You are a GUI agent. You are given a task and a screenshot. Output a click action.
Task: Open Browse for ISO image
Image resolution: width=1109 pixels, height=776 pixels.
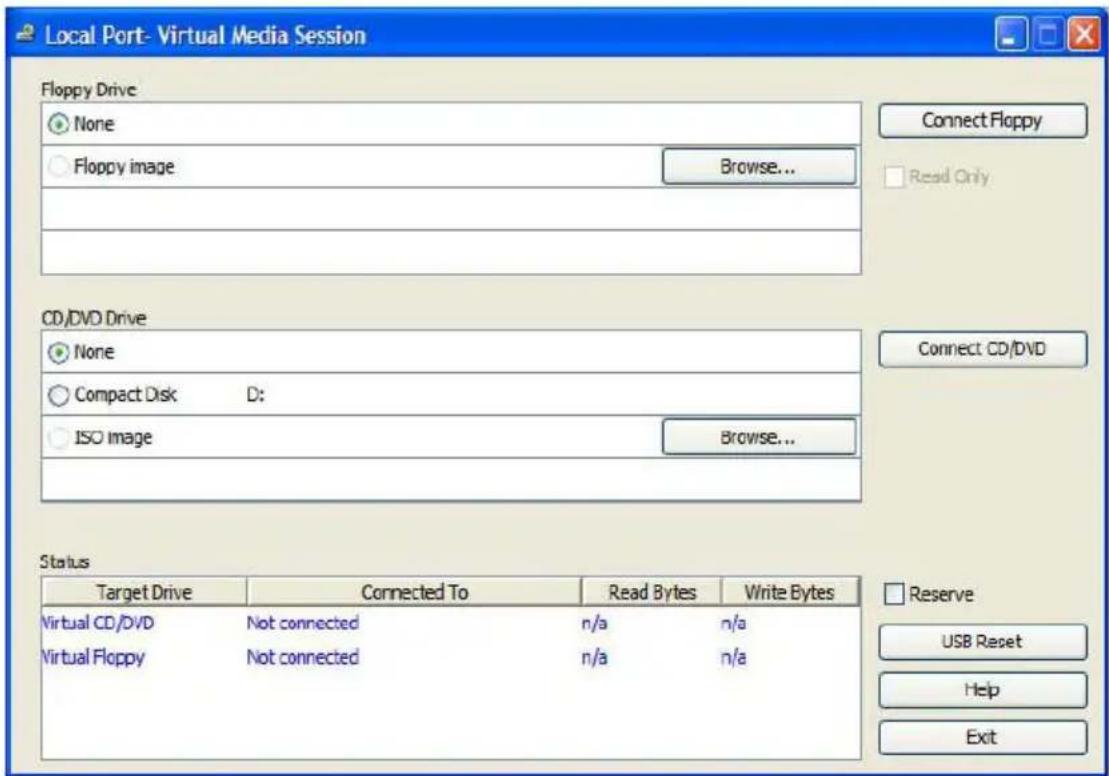click(758, 437)
